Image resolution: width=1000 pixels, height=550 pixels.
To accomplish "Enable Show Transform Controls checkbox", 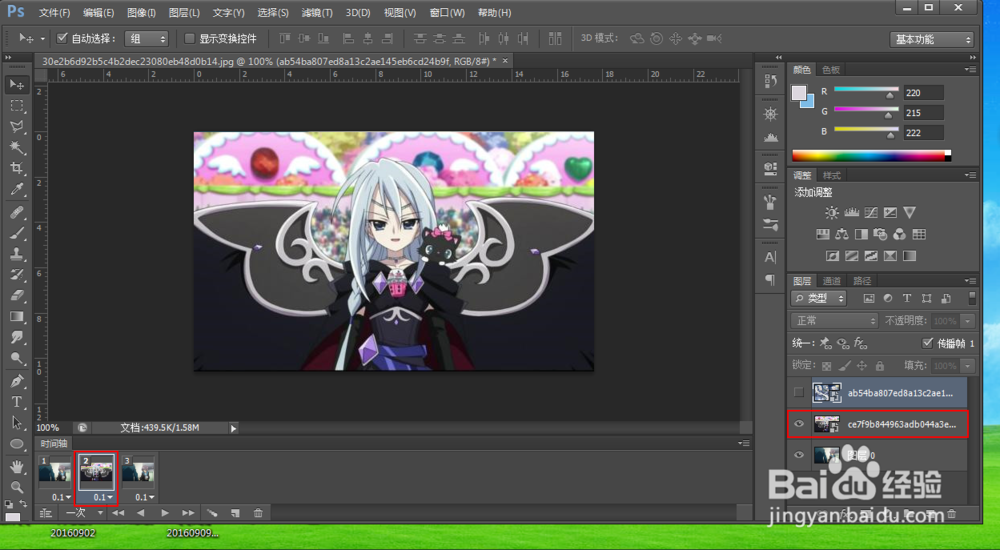I will tap(189, 38).
